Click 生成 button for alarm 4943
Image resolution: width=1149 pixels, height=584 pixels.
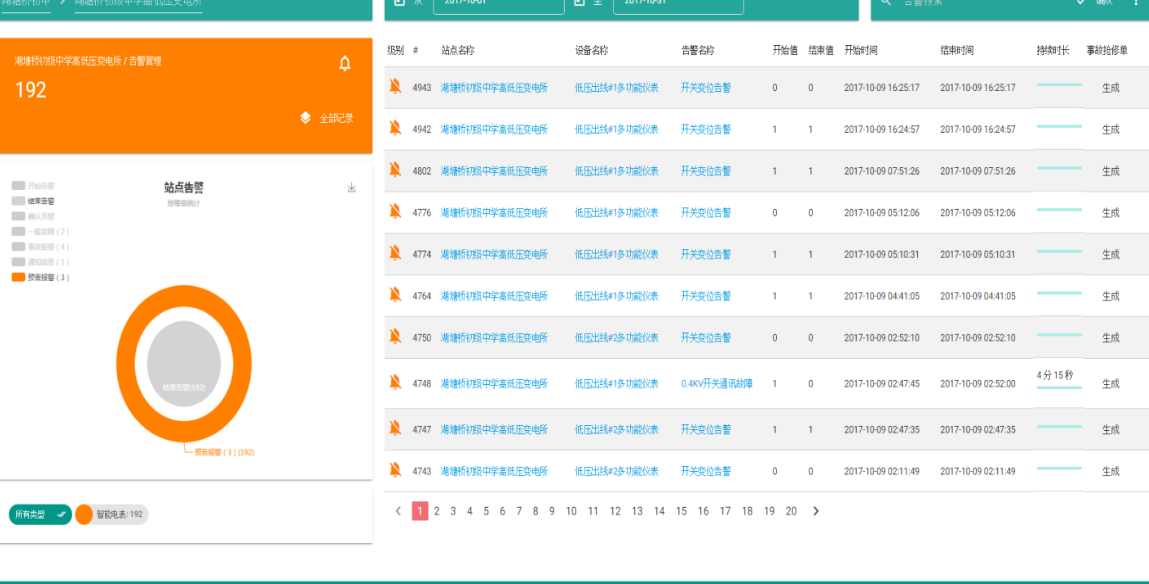point(1110,88)
